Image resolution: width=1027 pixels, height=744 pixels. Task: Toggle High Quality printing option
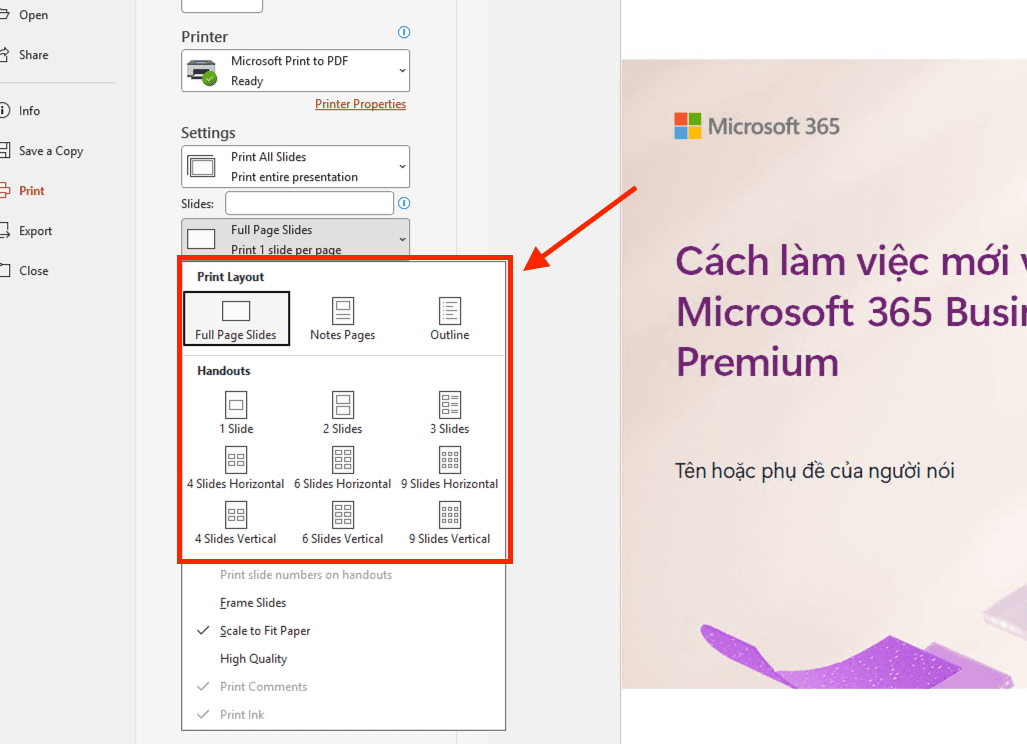click(343, 659)
